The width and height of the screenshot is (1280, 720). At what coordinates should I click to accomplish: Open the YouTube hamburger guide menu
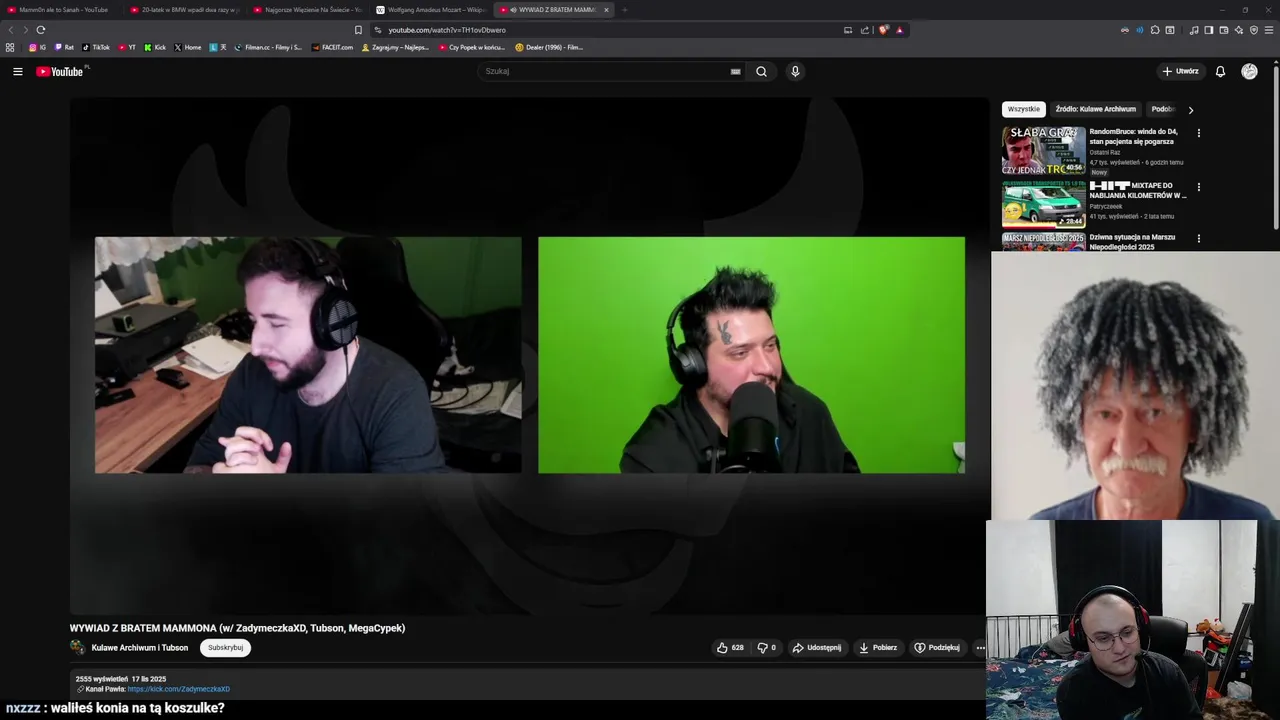click(x=17, y=71)
